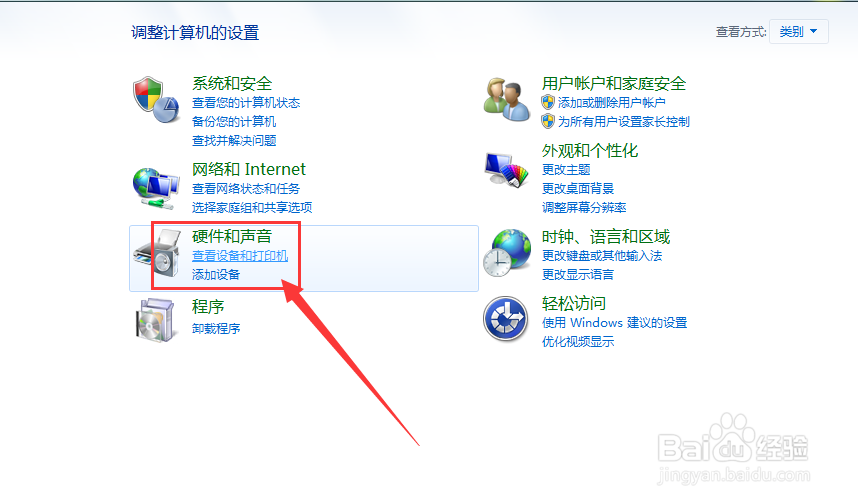Open 查看设备和打印机 link

point(240,256)
